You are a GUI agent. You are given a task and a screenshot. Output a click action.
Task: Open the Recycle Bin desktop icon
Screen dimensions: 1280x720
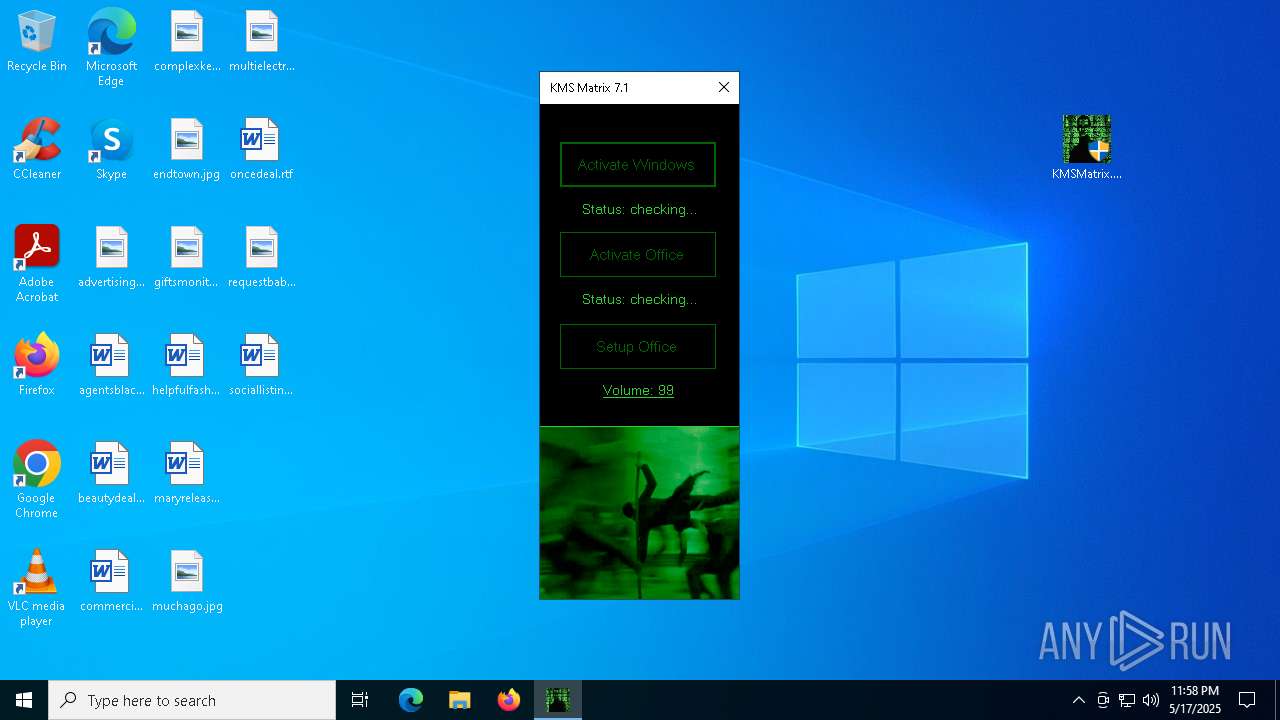point(37,42)
